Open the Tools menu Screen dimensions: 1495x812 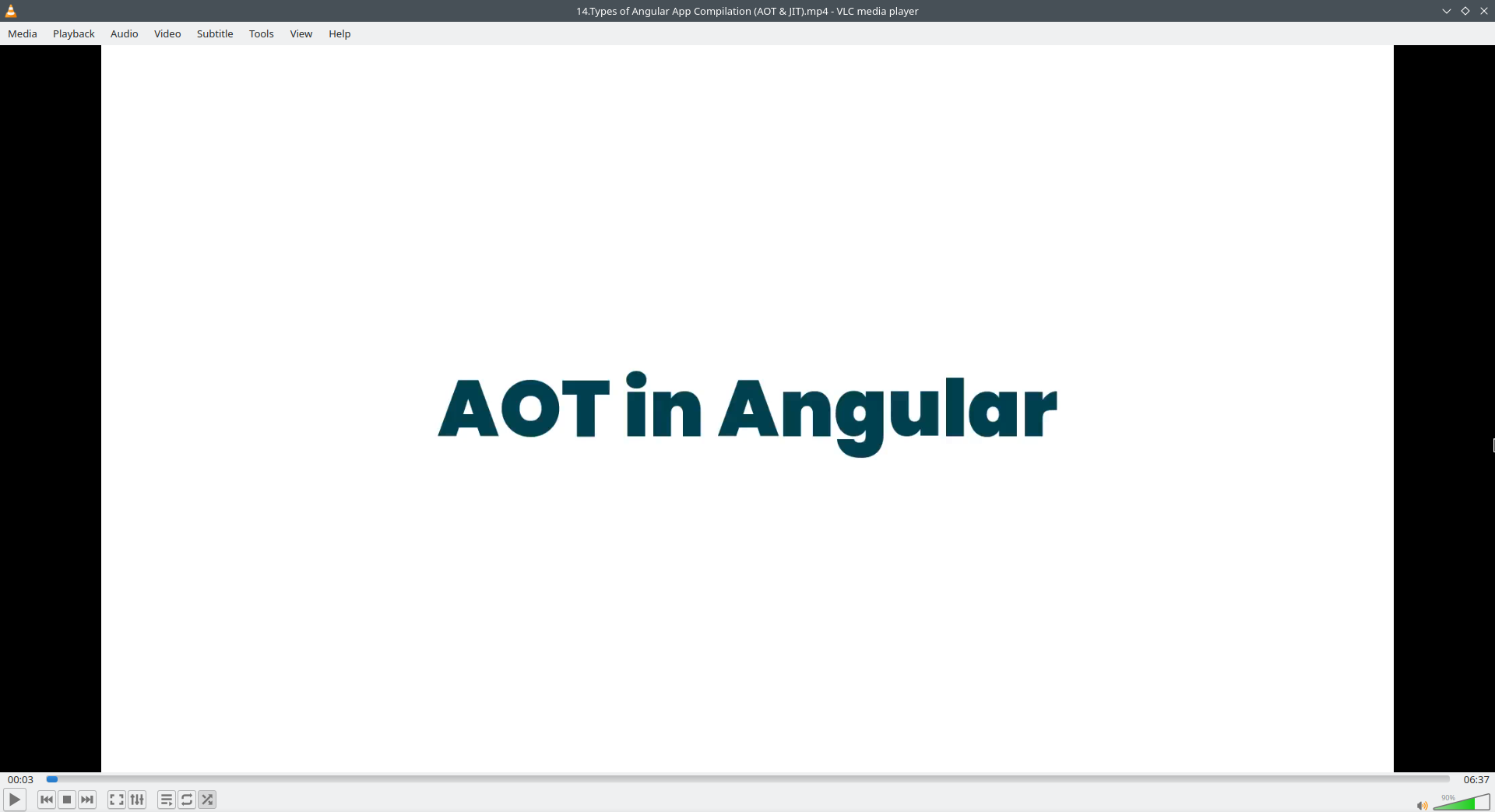coord(262,33)
